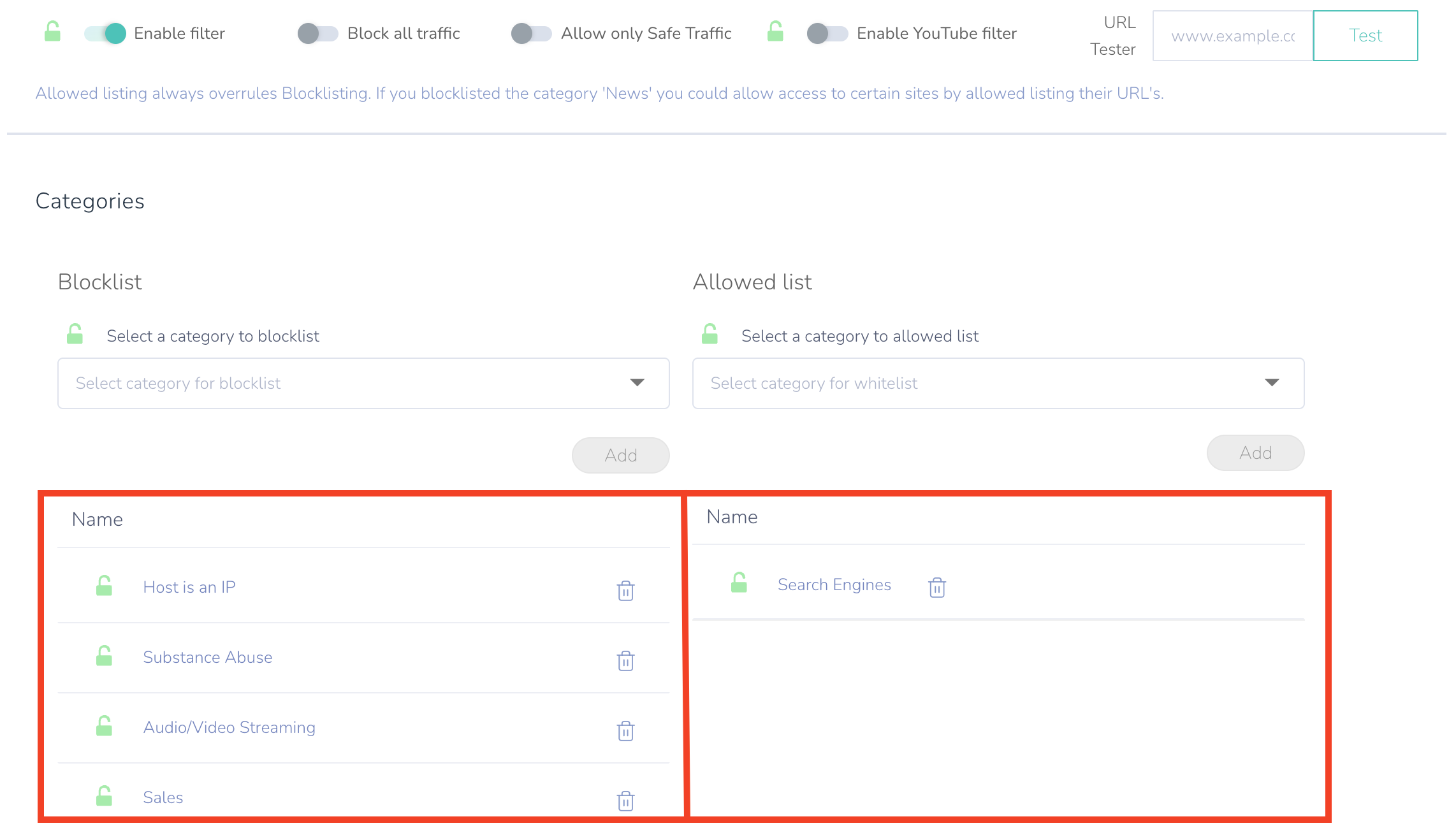Delete the Sales blocklist category

tap(625, 801)
